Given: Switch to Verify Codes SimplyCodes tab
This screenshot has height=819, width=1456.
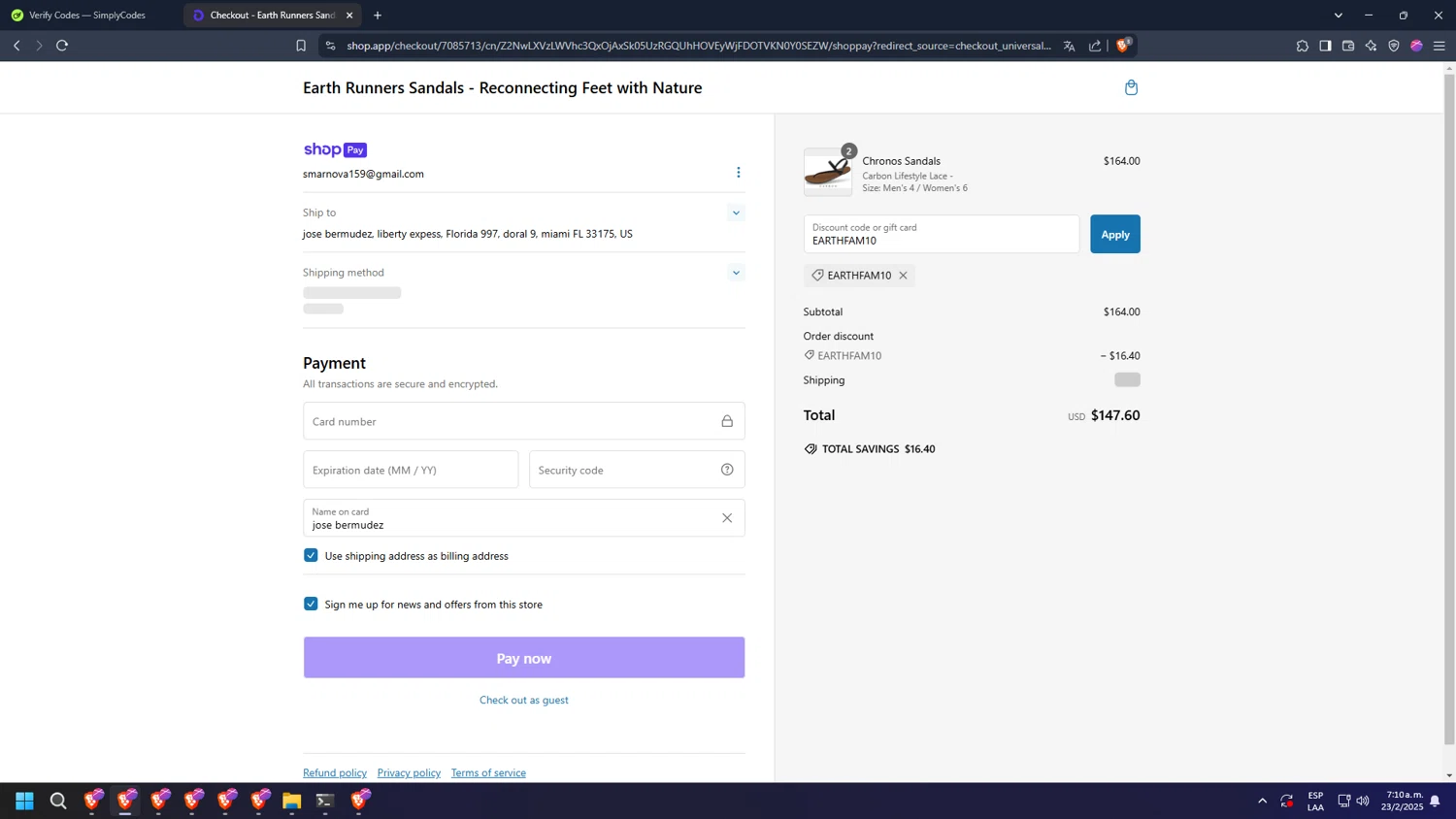Looking at the screenshot, I should [87, 16].
